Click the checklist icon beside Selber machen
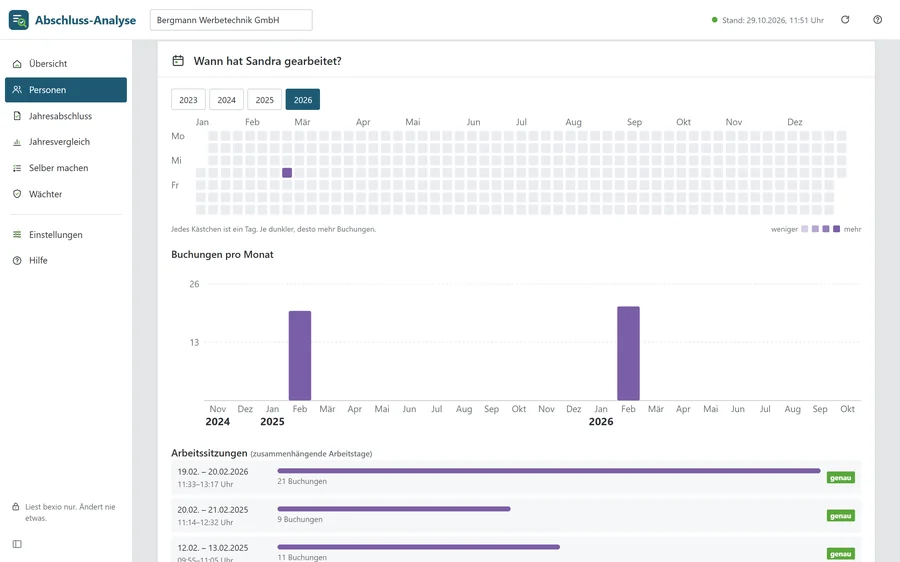Screen dimensions: 900x562 (17, 168)
